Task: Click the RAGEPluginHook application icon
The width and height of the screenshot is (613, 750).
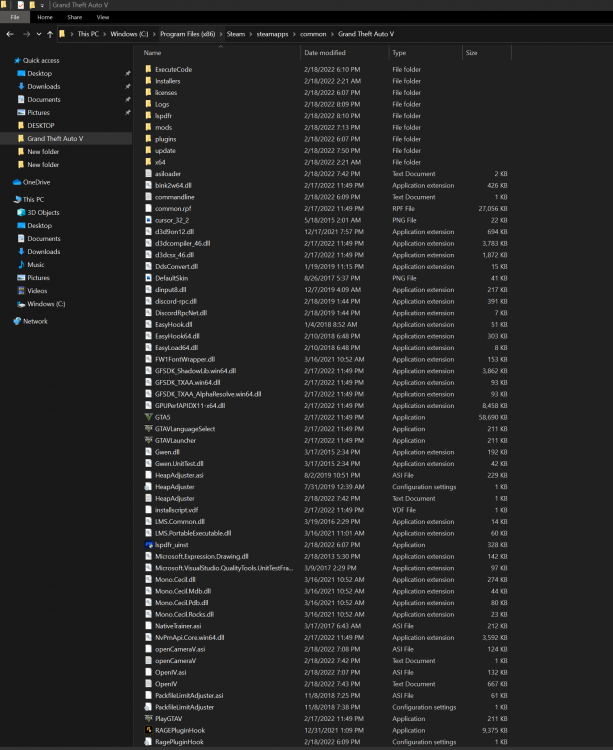Action: 149,730
